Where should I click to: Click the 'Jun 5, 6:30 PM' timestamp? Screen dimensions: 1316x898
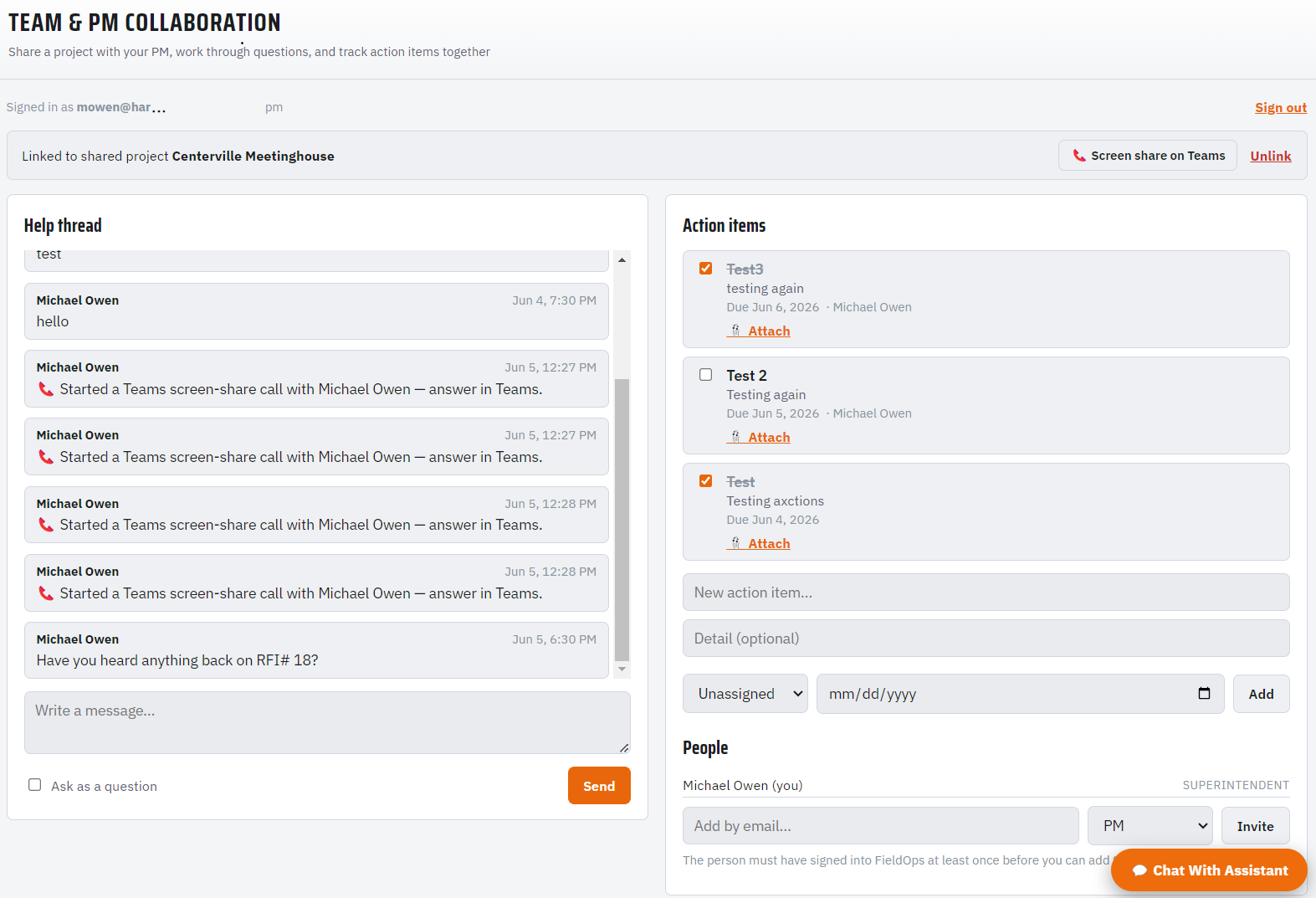click(x=555, y=639)
